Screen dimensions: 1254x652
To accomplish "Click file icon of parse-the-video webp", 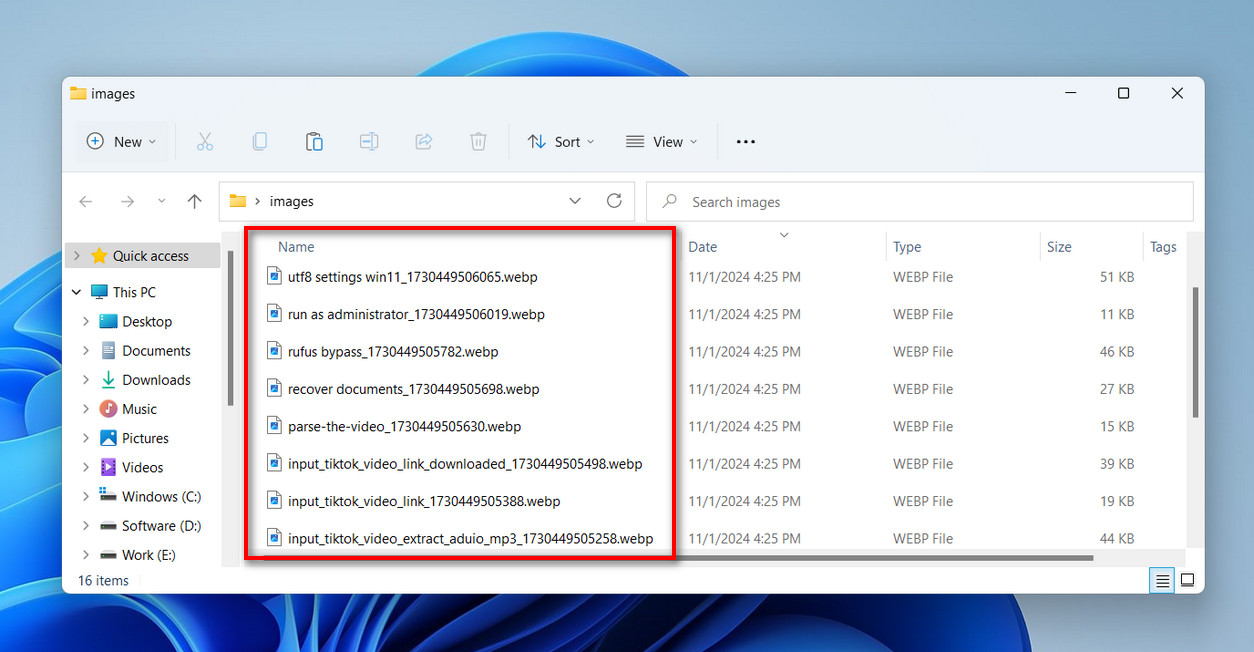I will [x=275, y=426].
